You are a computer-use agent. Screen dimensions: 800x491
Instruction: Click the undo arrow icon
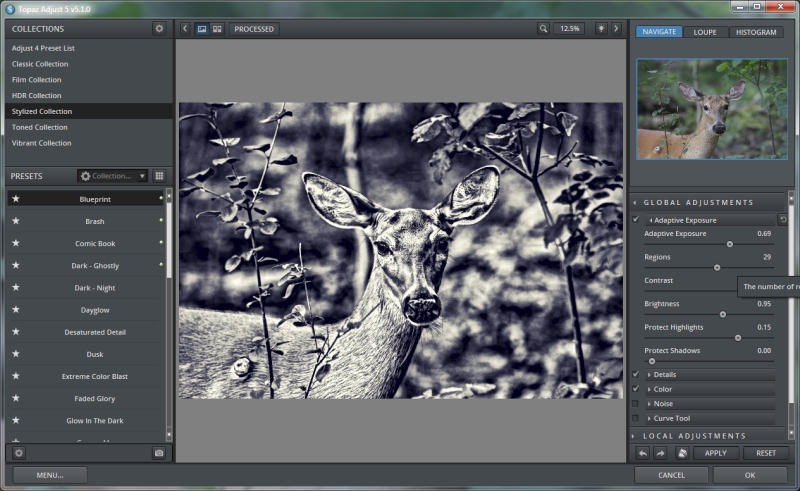click(643, 453)
